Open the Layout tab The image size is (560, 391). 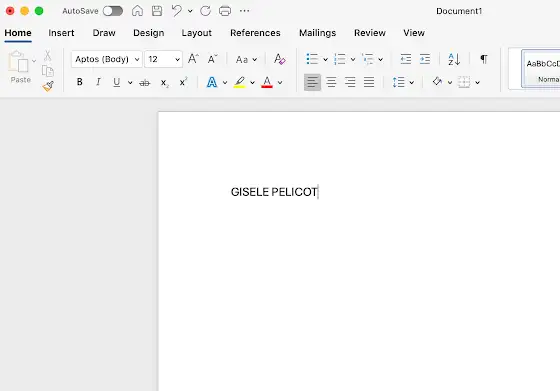(x=196, y=33)
